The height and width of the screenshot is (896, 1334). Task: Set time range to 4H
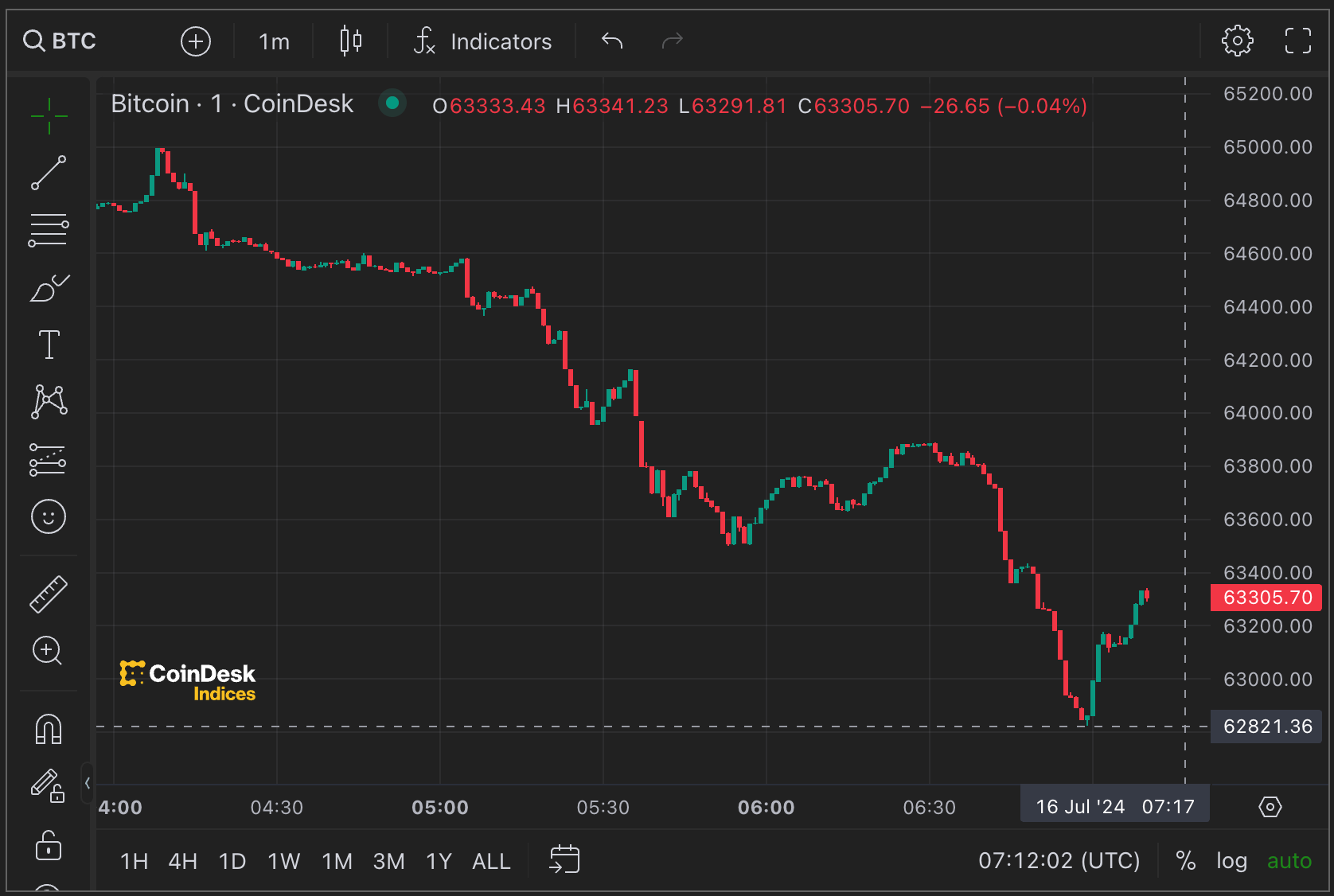point(182,861)
